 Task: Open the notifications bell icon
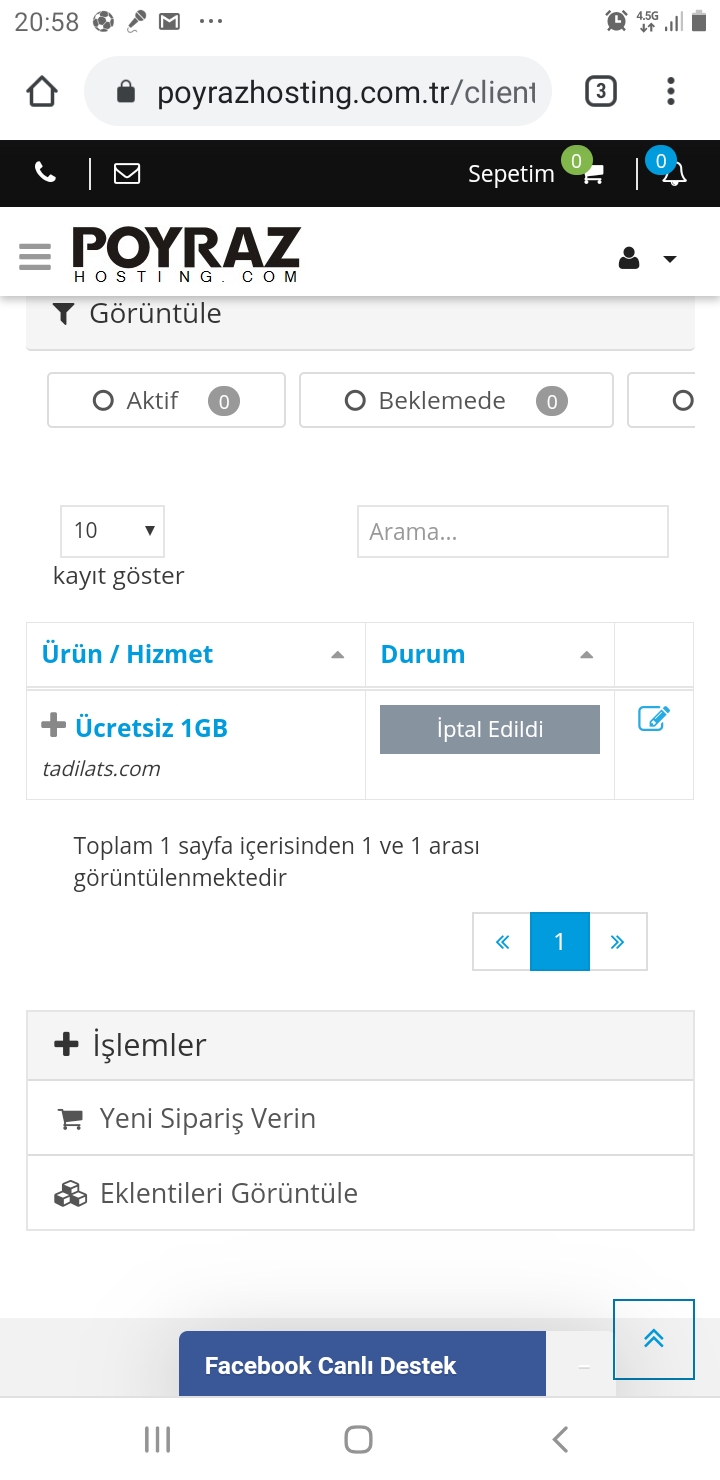click(x=675, y=174)
